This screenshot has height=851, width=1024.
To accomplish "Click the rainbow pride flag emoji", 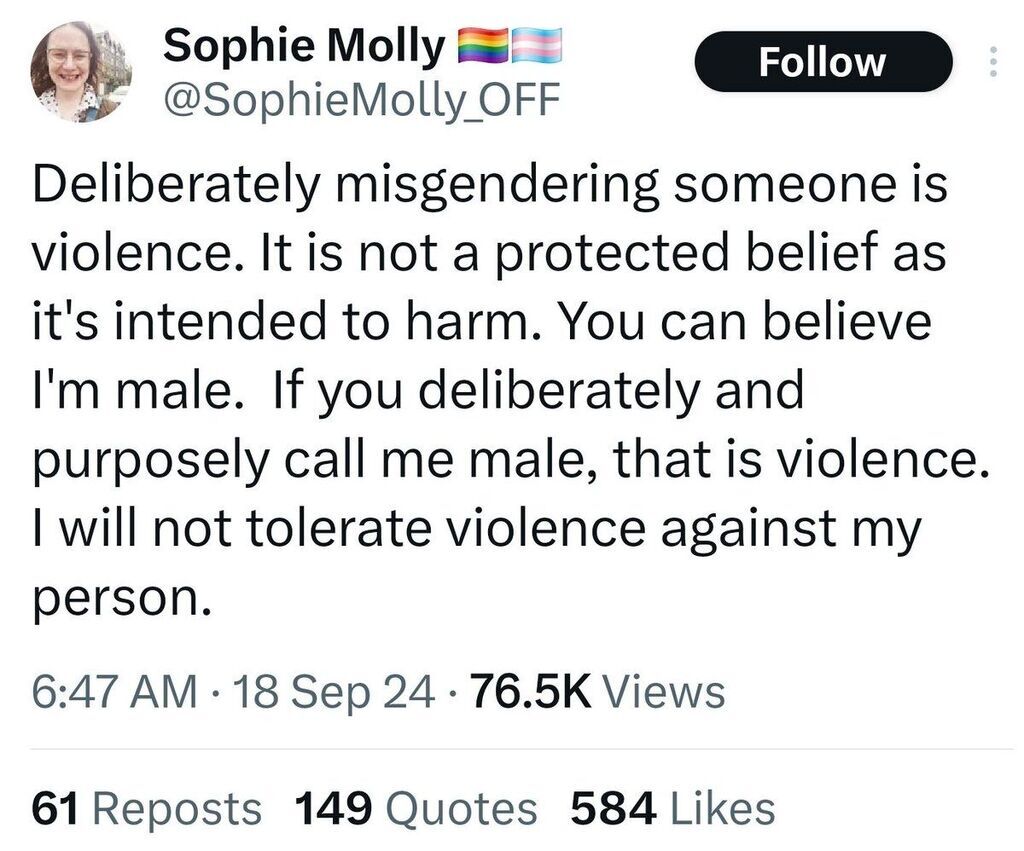I will (x=482, y=45).
